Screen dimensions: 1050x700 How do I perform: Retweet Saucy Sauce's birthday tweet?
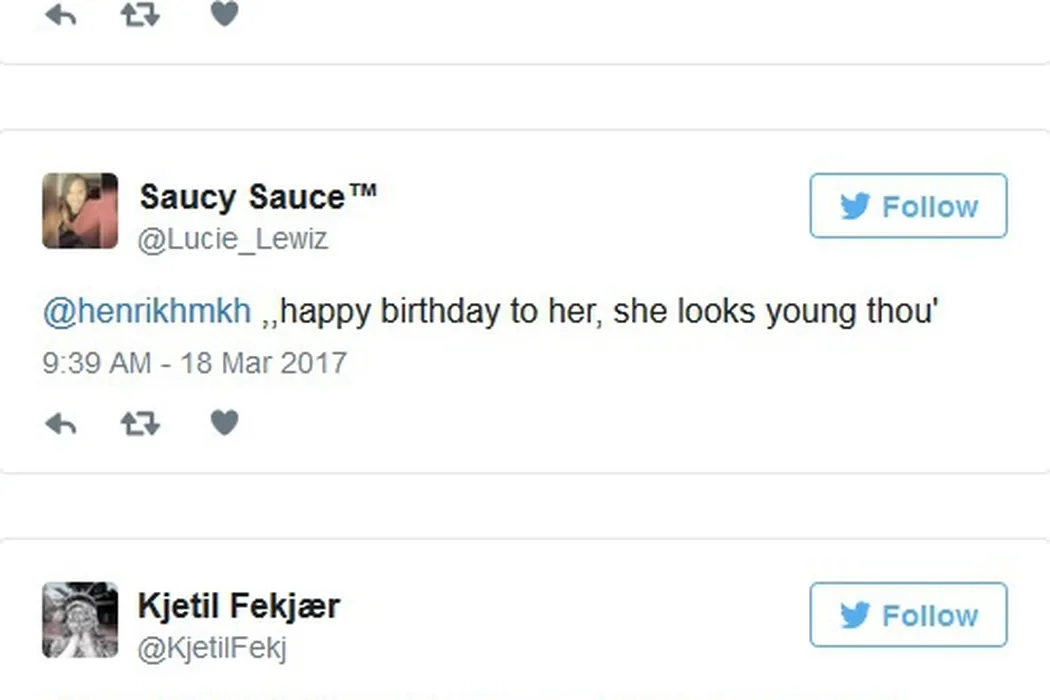140,424
